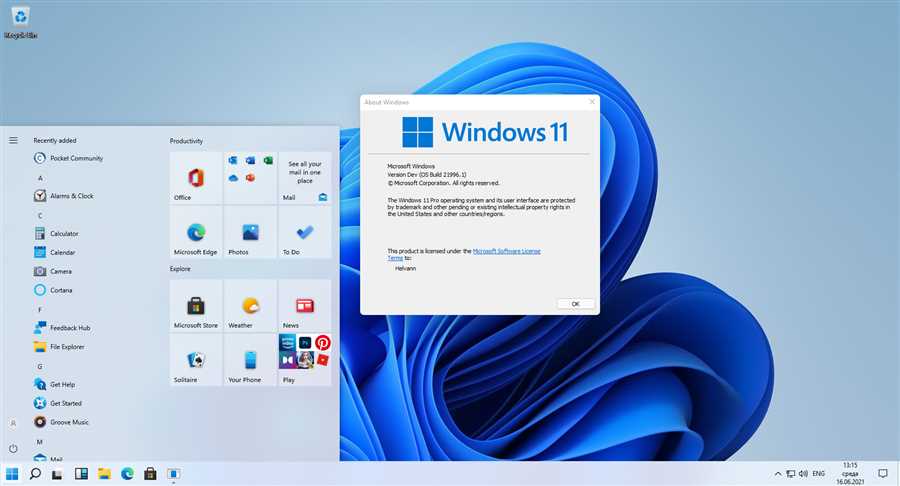Expand the Start menu hamburger button
Image resolution: width=900 pixels, height=486 pixels.
[13, 140]
